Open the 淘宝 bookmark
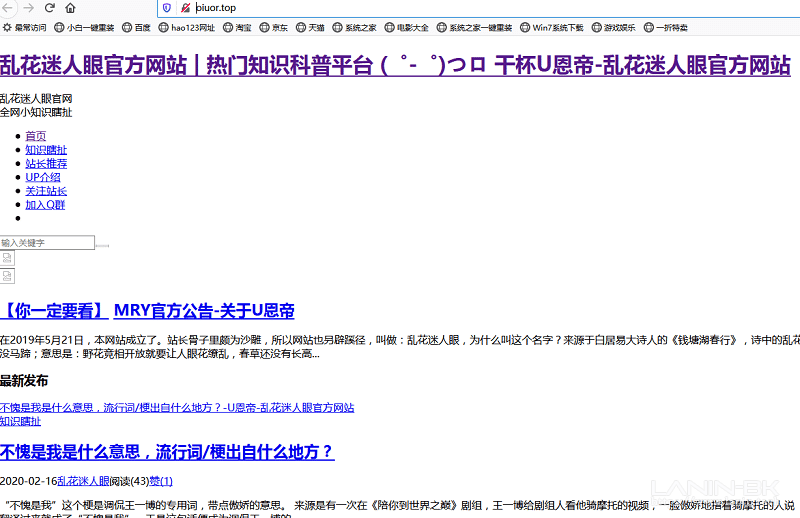The image size is (800, 518). (237, 28)
